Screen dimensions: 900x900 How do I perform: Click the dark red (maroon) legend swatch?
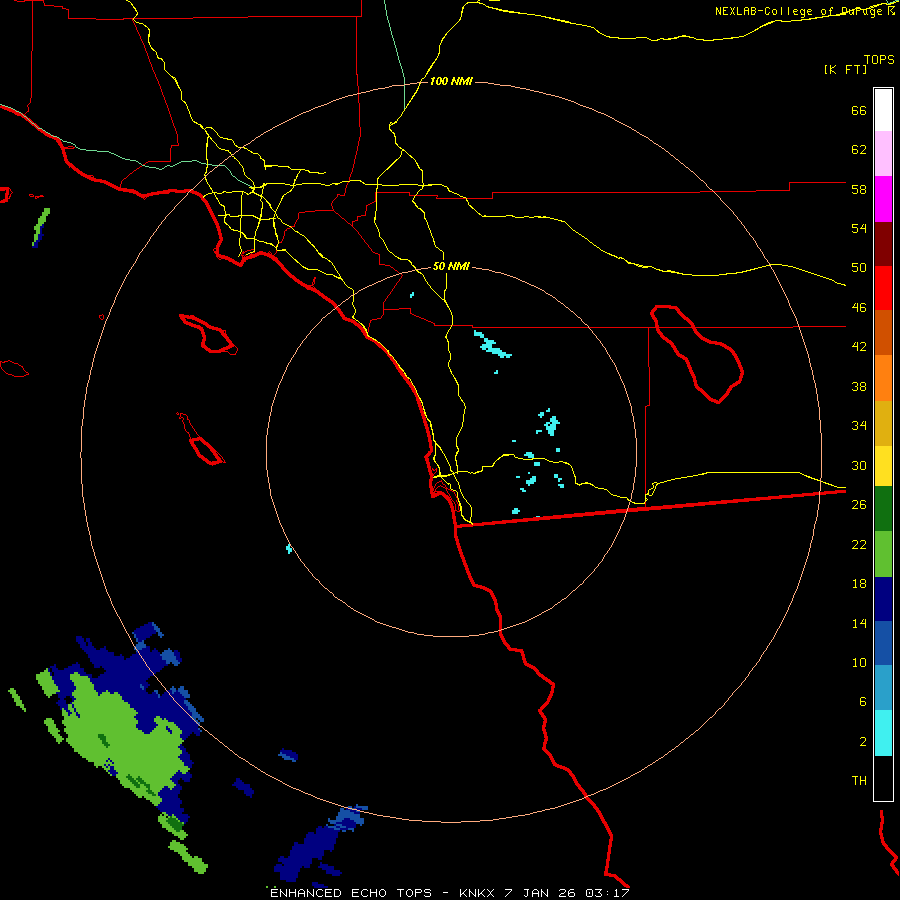click(883, 244)
